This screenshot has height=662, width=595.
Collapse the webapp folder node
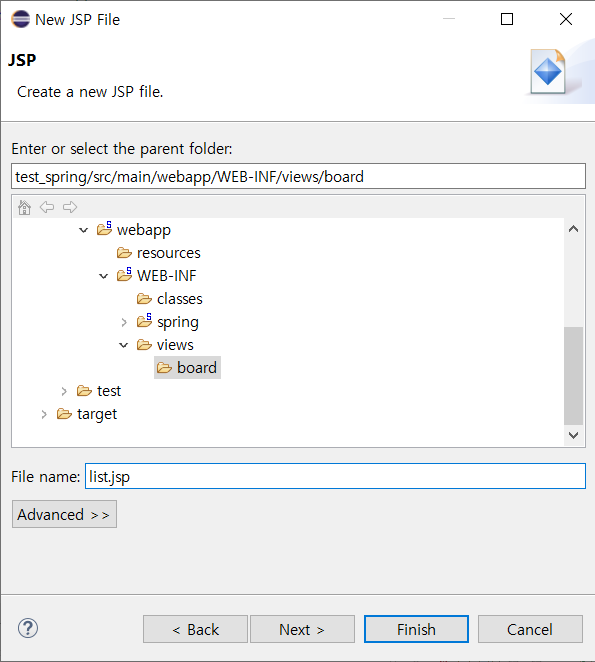(x=84, y=230)
